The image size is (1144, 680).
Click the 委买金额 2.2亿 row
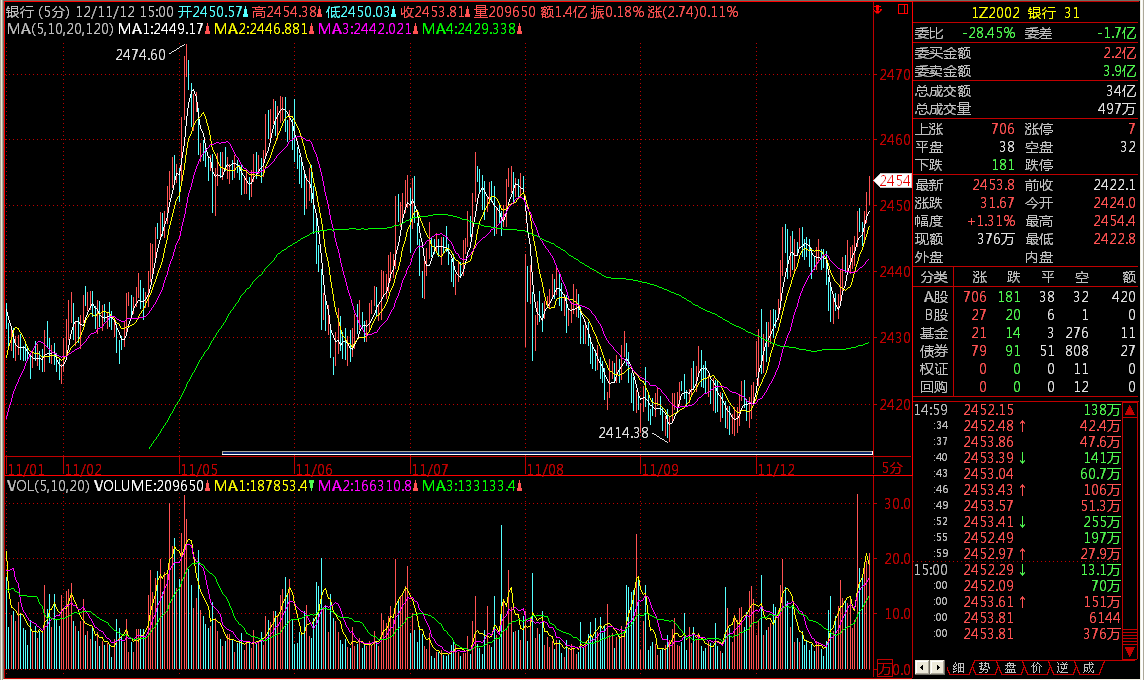[x=1025, y=53]
